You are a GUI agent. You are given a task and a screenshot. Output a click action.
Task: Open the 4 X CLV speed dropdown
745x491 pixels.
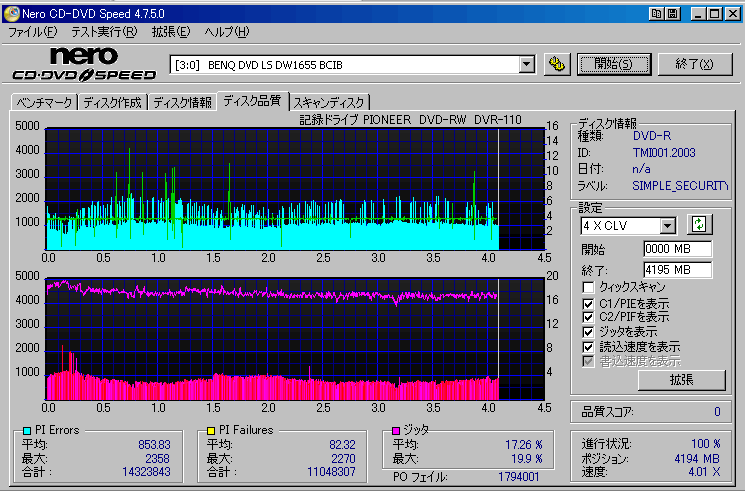point(668,226)
